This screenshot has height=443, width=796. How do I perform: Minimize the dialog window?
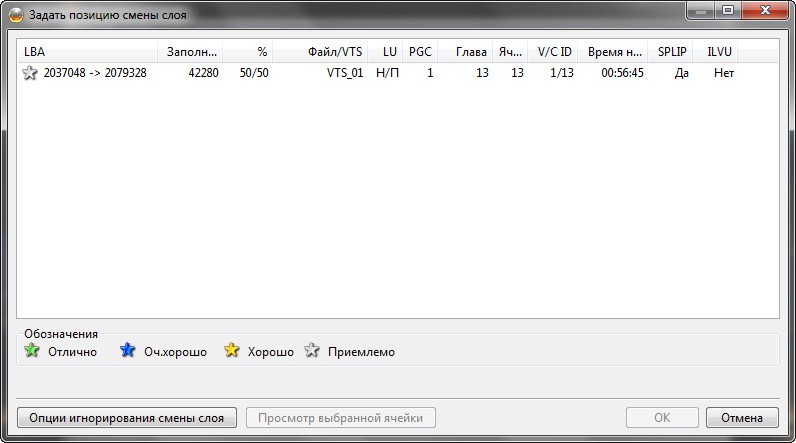tap(701, 10)
